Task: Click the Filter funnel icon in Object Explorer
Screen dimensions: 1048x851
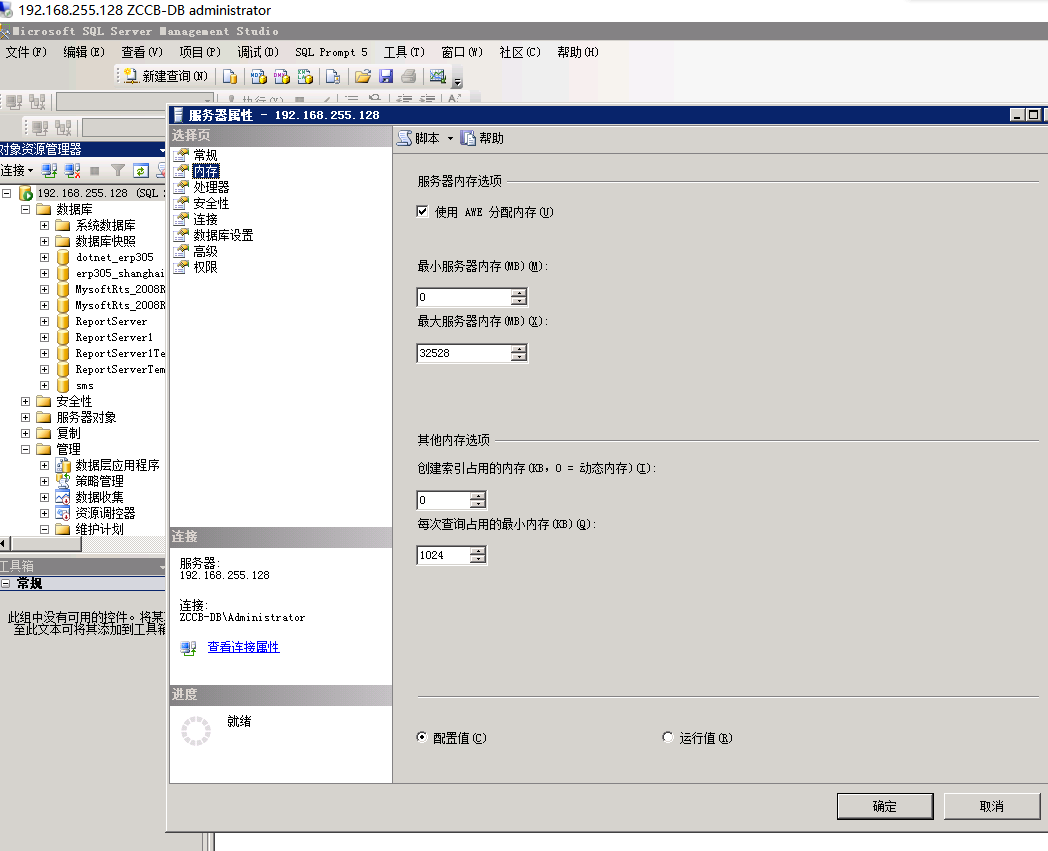Action: (x=118, y=171)
